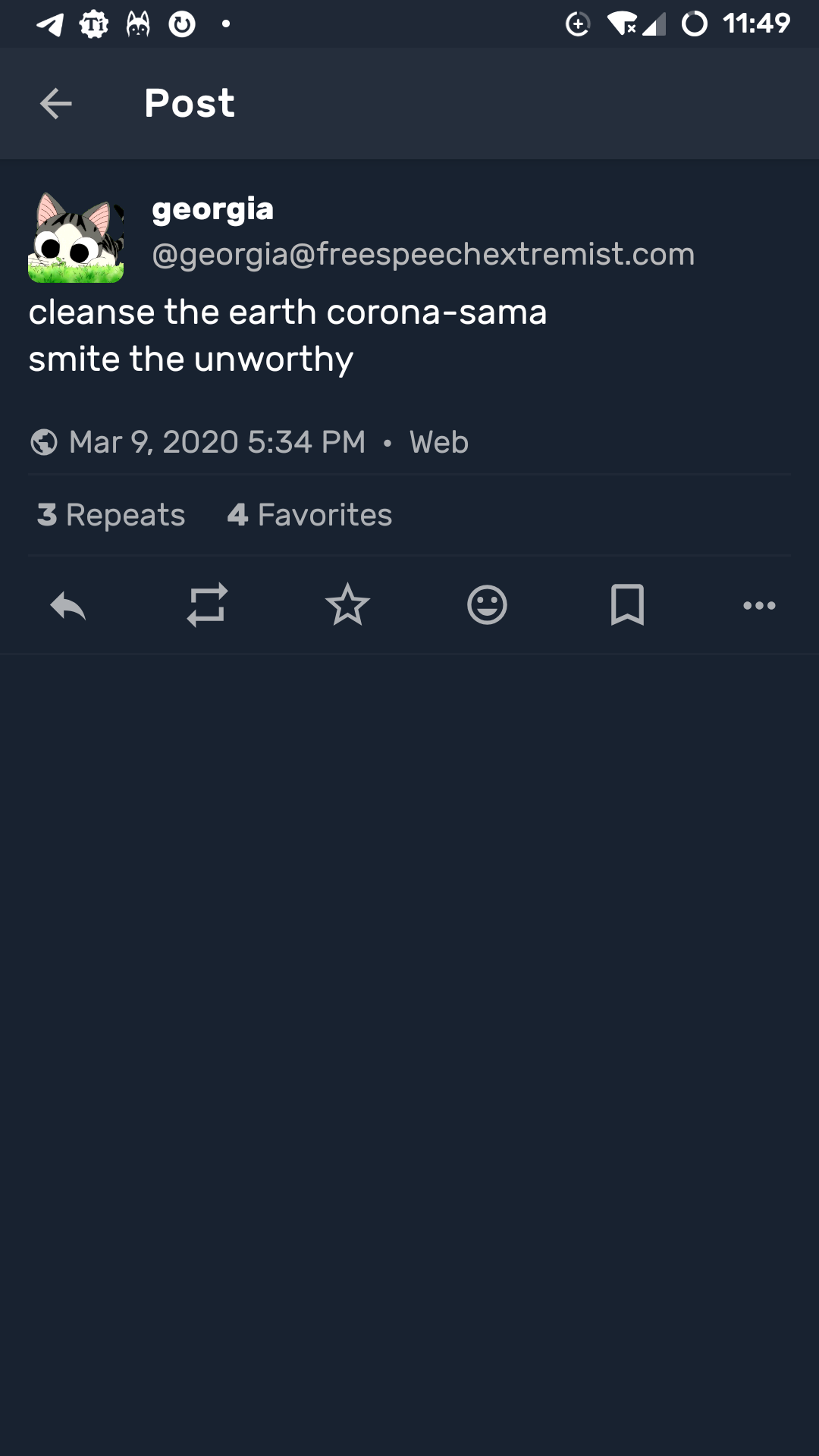Tap the Telegram notification icon in status bar
819x1456 pixels.
click(x=50, y=24)
